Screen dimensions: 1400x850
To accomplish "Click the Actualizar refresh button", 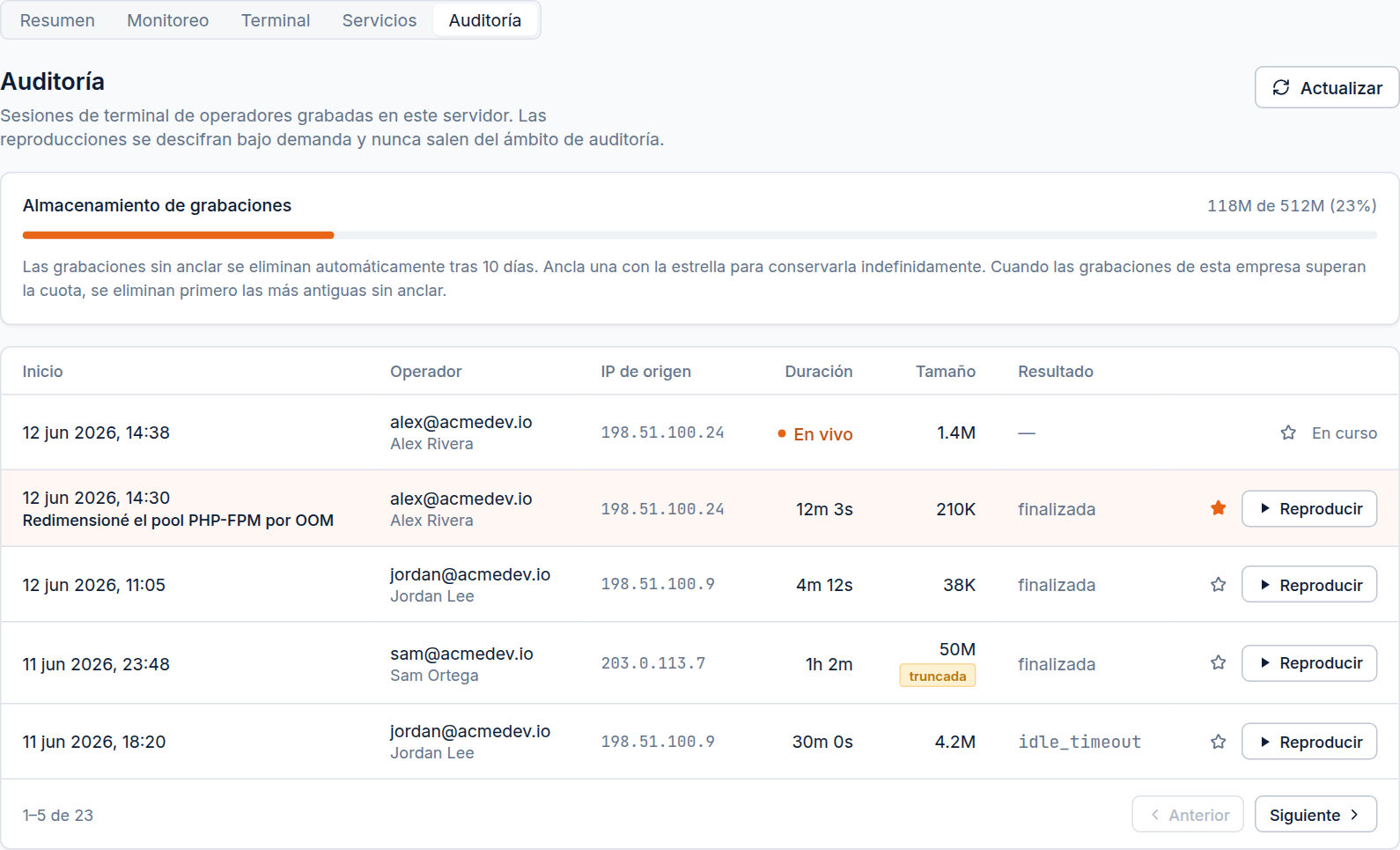I will click(x=1327, y=87).
